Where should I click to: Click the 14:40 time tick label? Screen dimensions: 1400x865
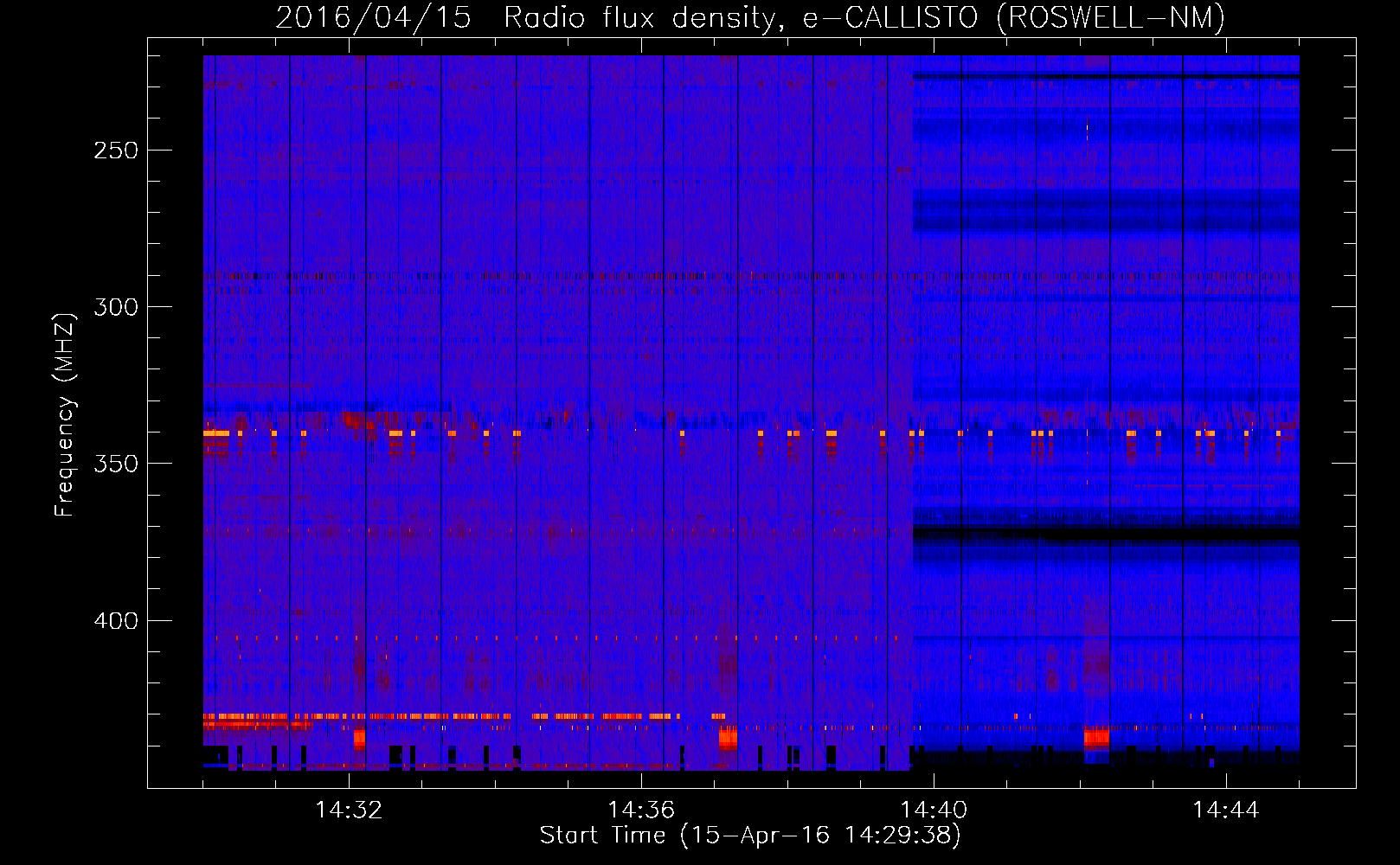point(934,811)
